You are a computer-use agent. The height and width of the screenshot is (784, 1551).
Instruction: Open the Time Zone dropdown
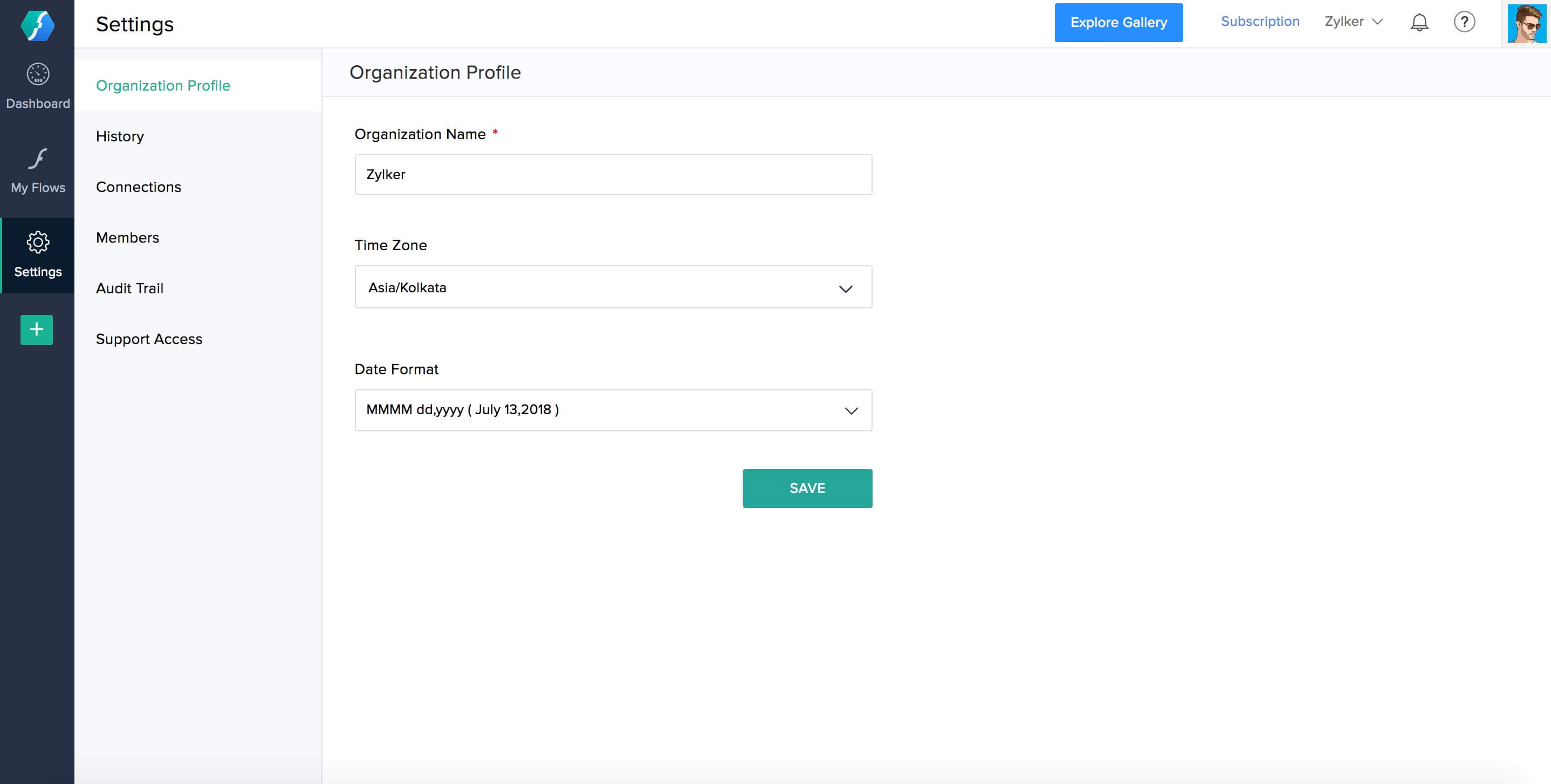point(613,287)
